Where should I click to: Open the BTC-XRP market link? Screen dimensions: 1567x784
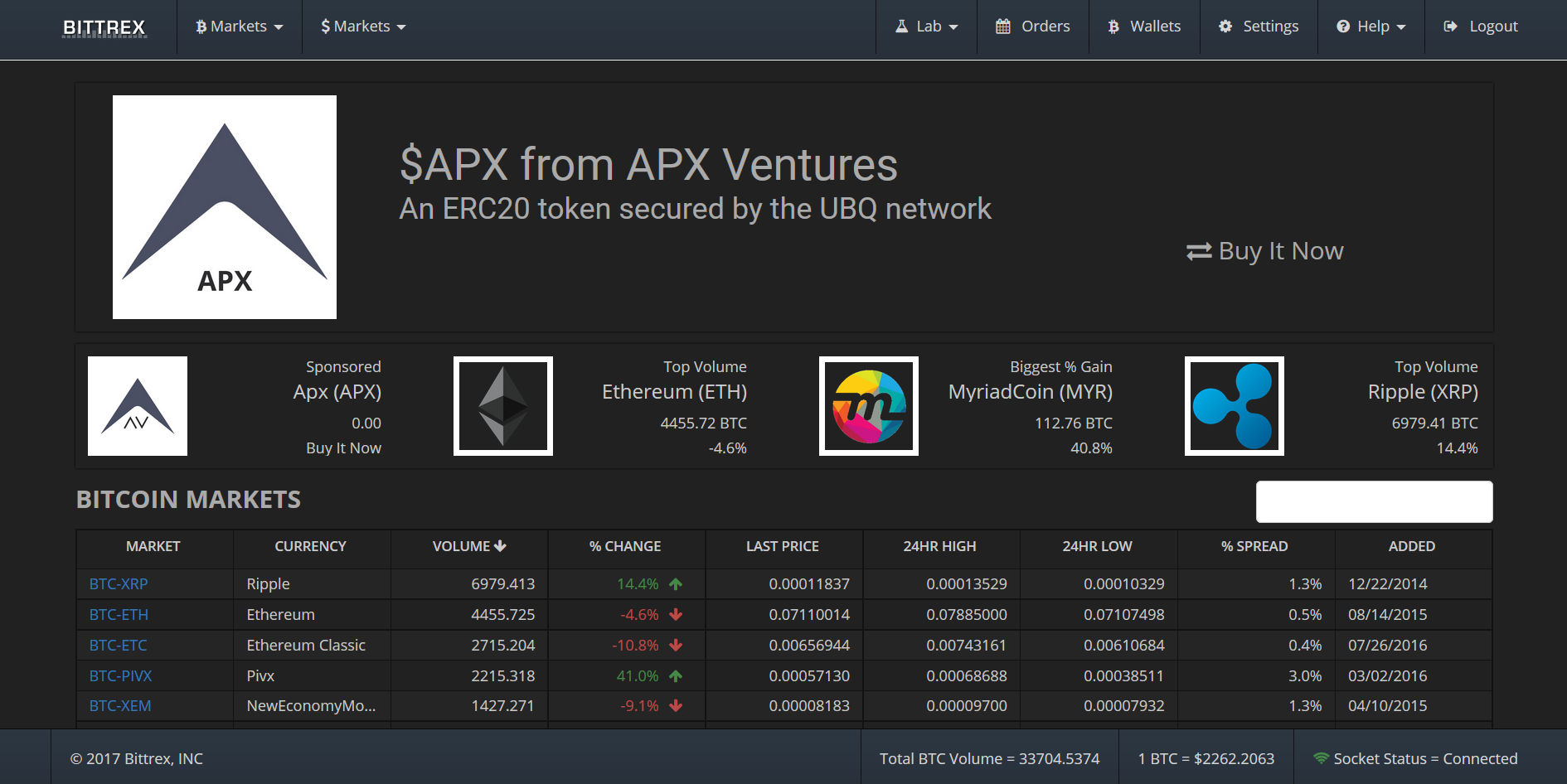tap(119, 583)
